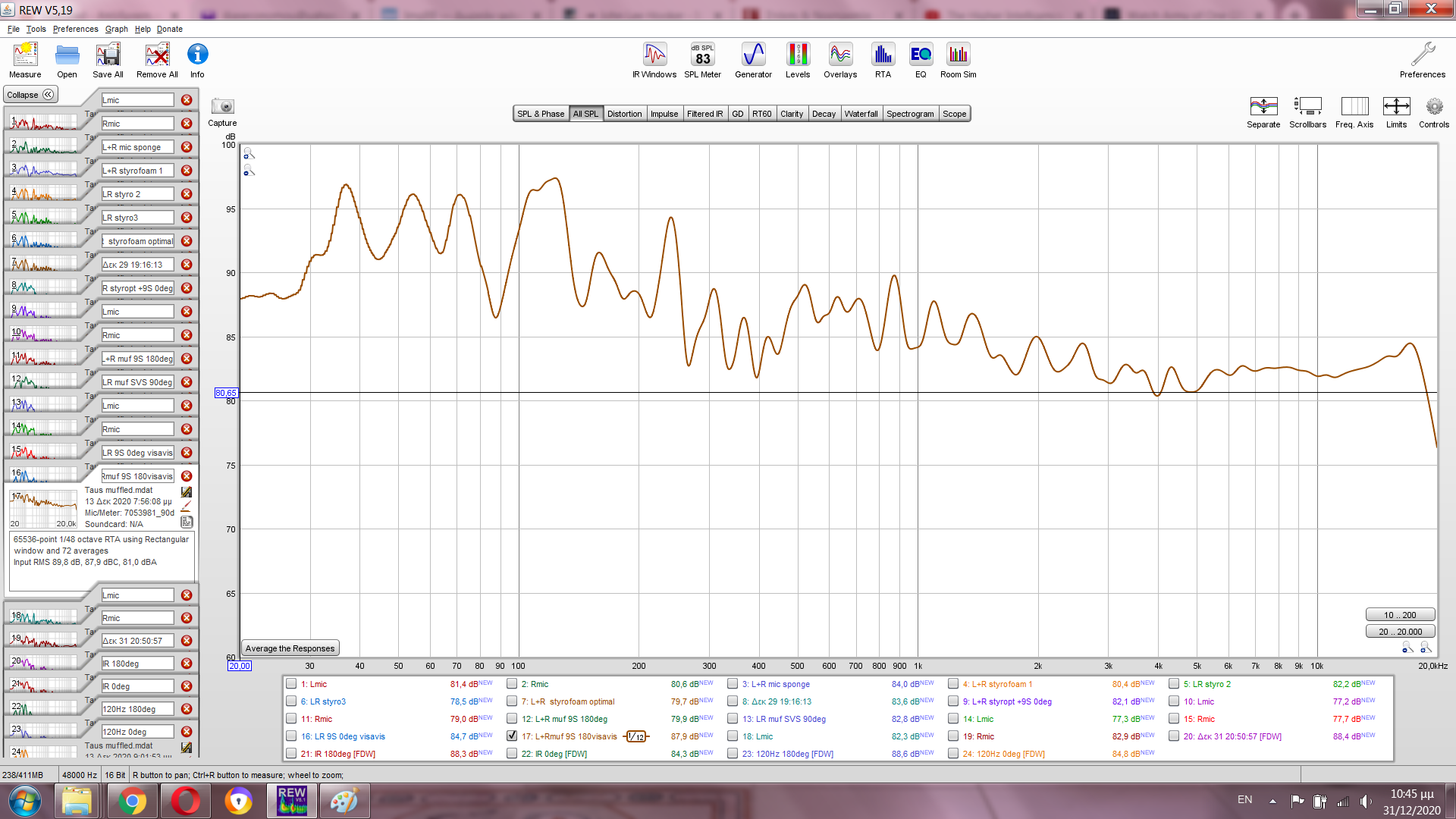The width and height of the screenshot is (1456, 819).
Task: Remove the 'LR muf SVS 90deg' measurement
Action: click(x=187, y=382)
